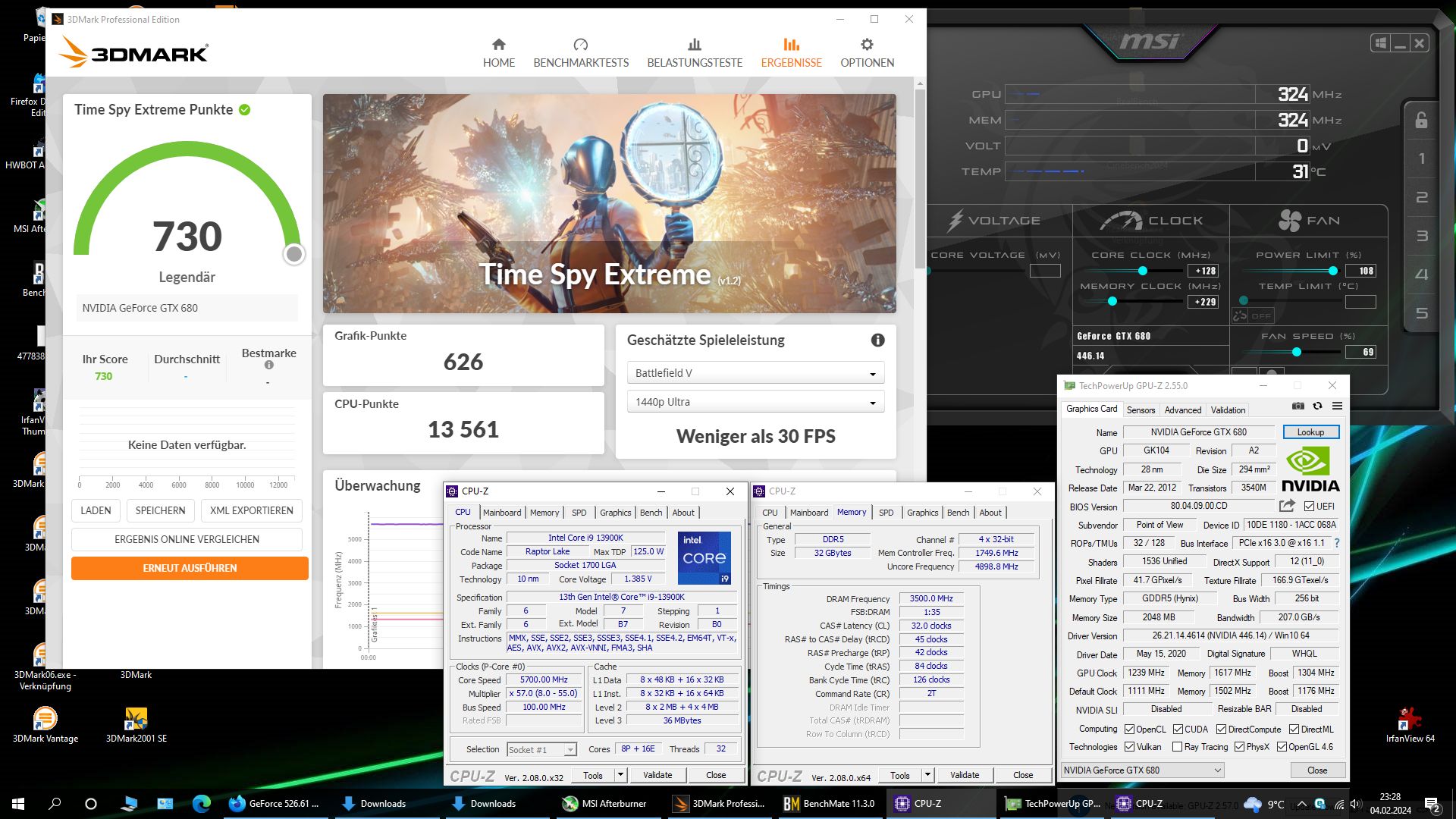Click the info icon under Bestmarke
Image resolution: width=1456 pixels, height=819 pixels.
(x=268, y=366)
